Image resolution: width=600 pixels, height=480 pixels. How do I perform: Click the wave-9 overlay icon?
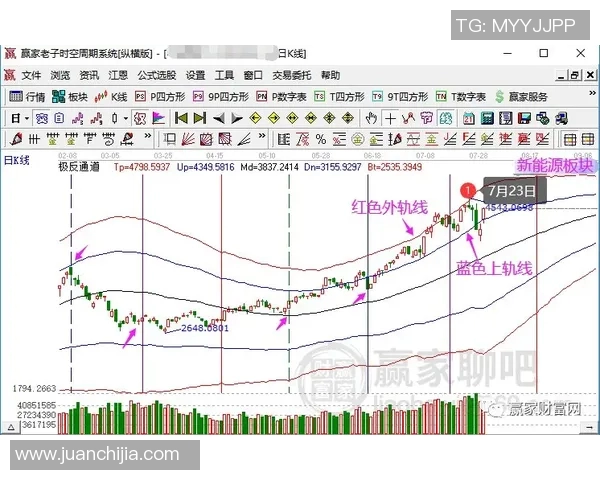(96, 119)
